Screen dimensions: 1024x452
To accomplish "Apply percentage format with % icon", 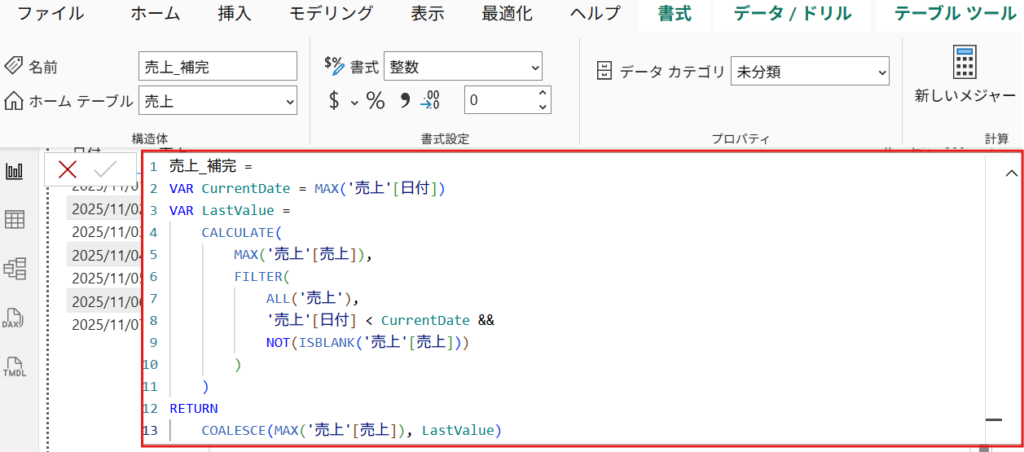I will point(375,100).
